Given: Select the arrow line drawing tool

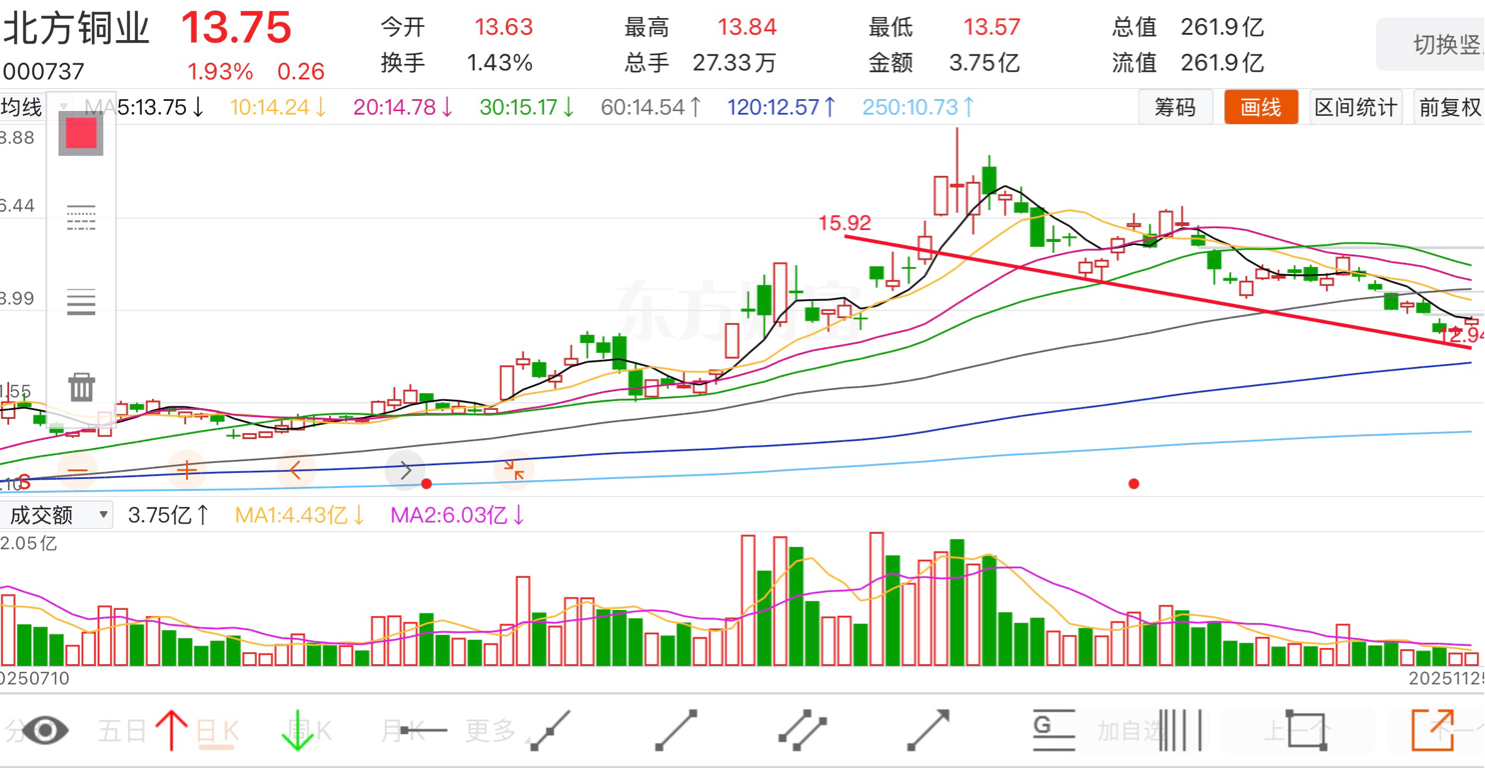Looking at the screenshot, I should (929, 730).
